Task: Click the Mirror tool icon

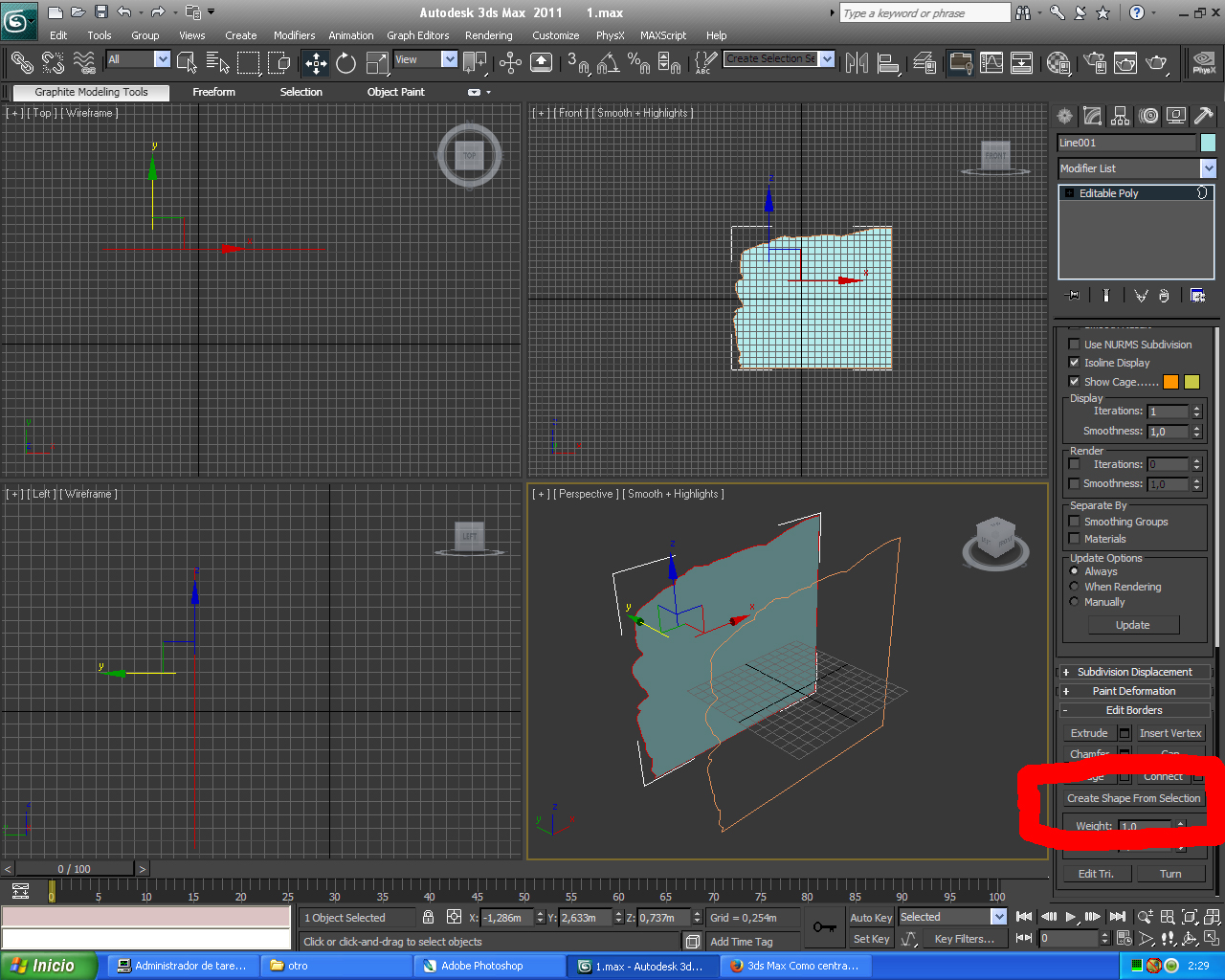Action: (857, 63)
